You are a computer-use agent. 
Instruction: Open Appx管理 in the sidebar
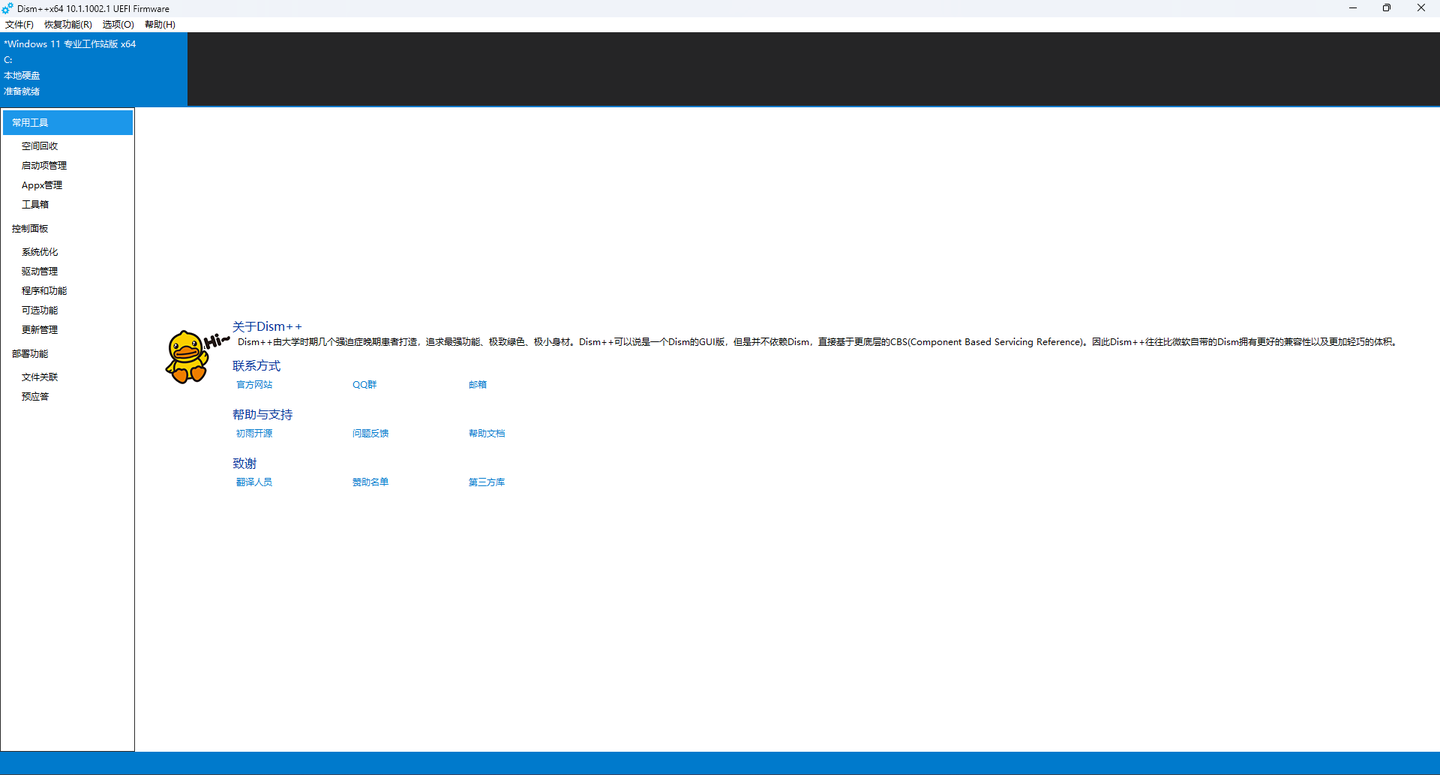tap(42, 185)
